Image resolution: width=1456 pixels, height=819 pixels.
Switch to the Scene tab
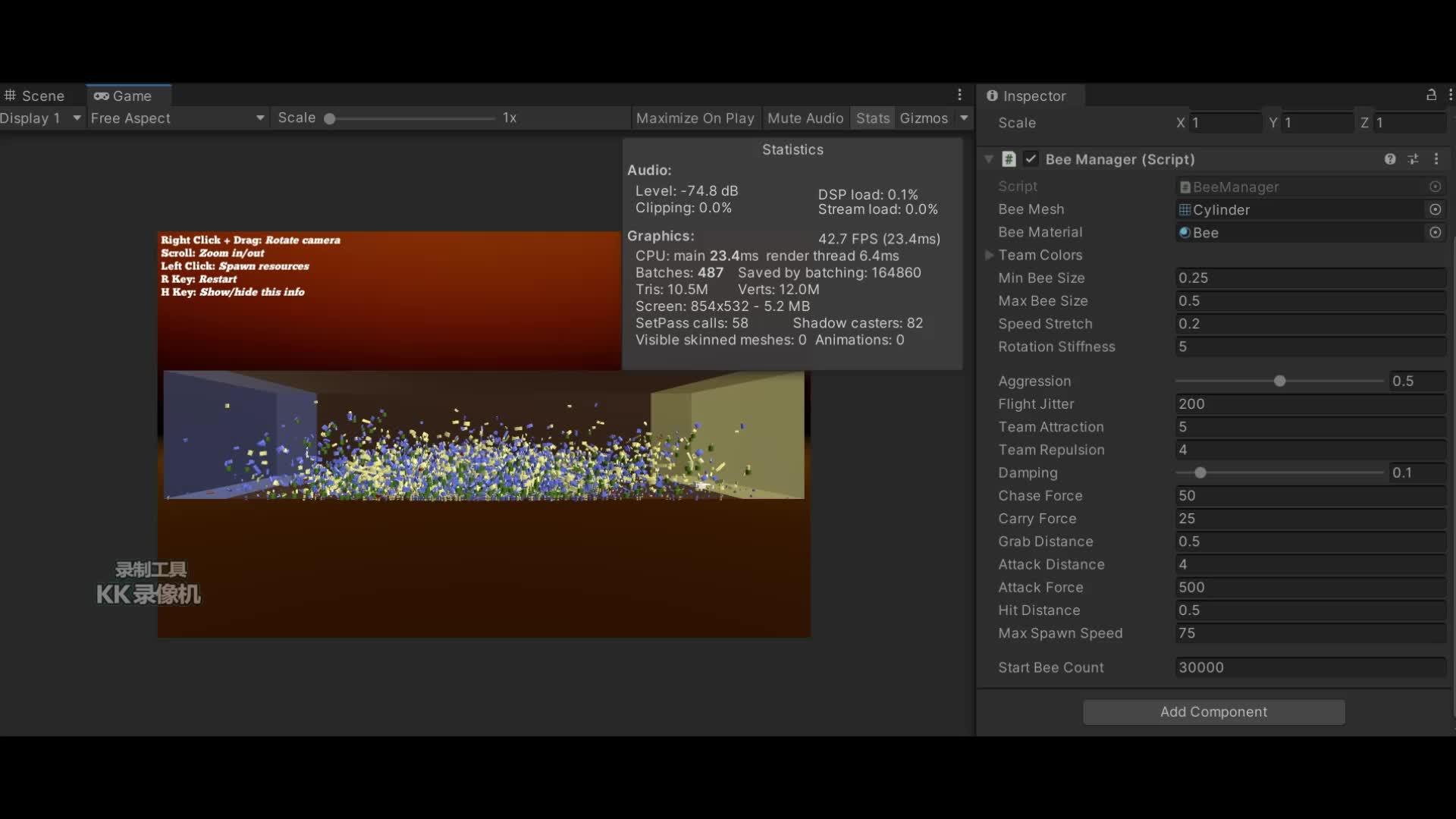click(x=36, y=96)
